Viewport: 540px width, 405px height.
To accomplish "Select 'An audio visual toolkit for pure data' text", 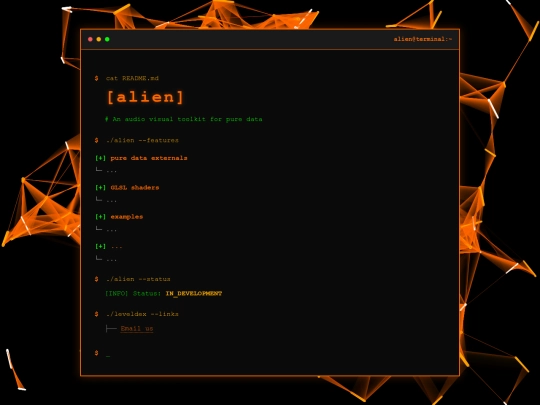I will click(187, 119).
